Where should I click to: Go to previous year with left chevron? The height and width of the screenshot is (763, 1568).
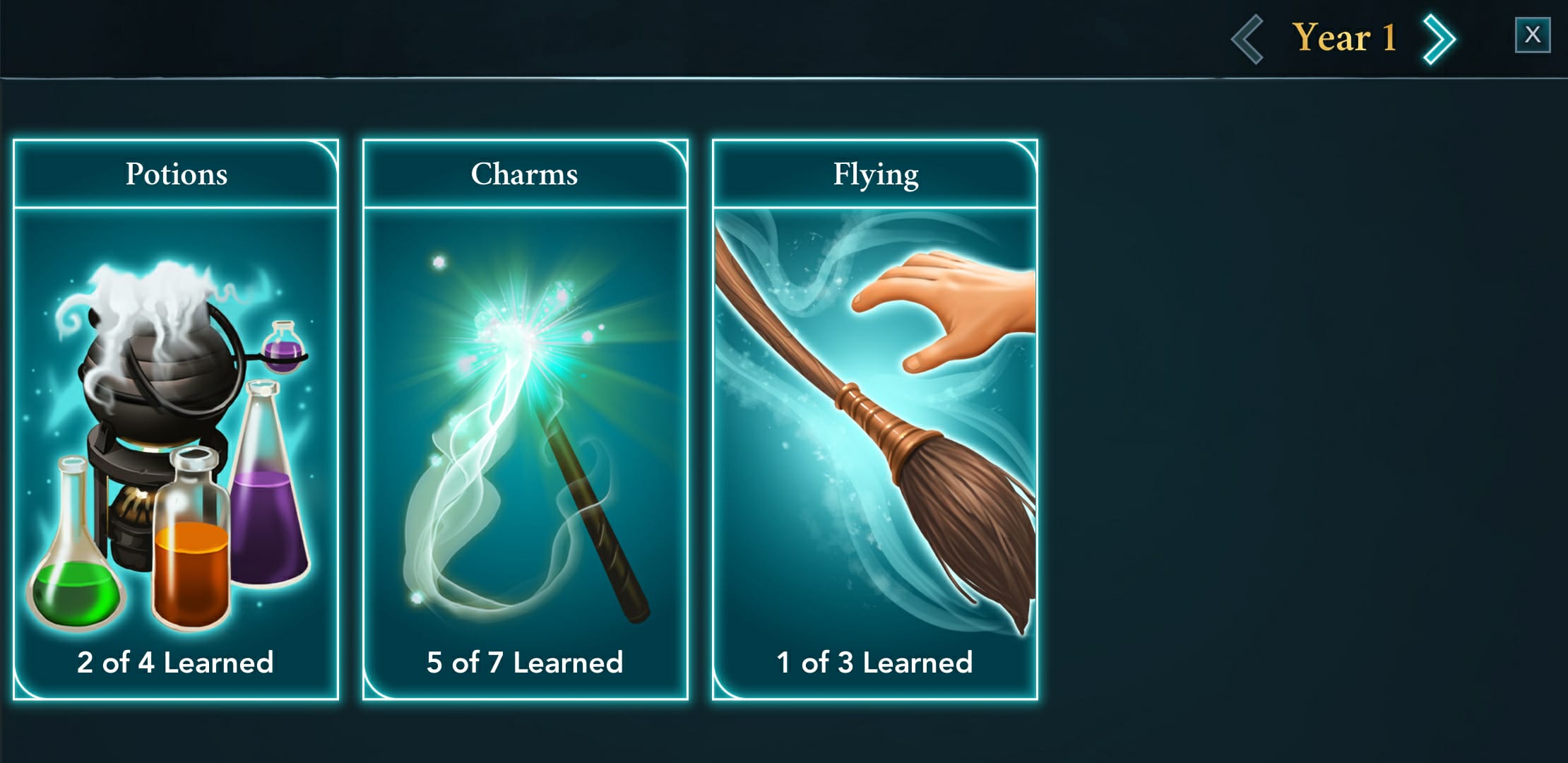(x=1247, y=39)
